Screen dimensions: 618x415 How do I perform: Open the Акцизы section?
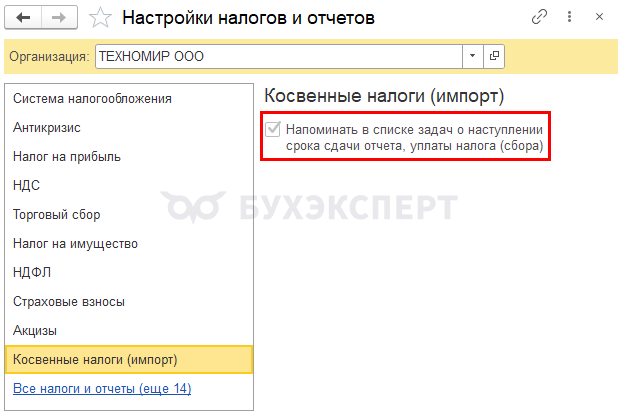click(35, 331)
